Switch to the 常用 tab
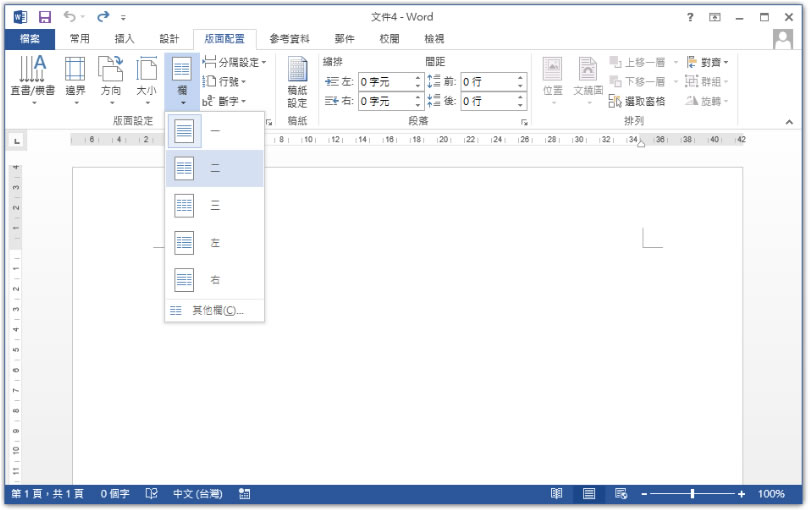810x510 pixels. tap(80, 39)
